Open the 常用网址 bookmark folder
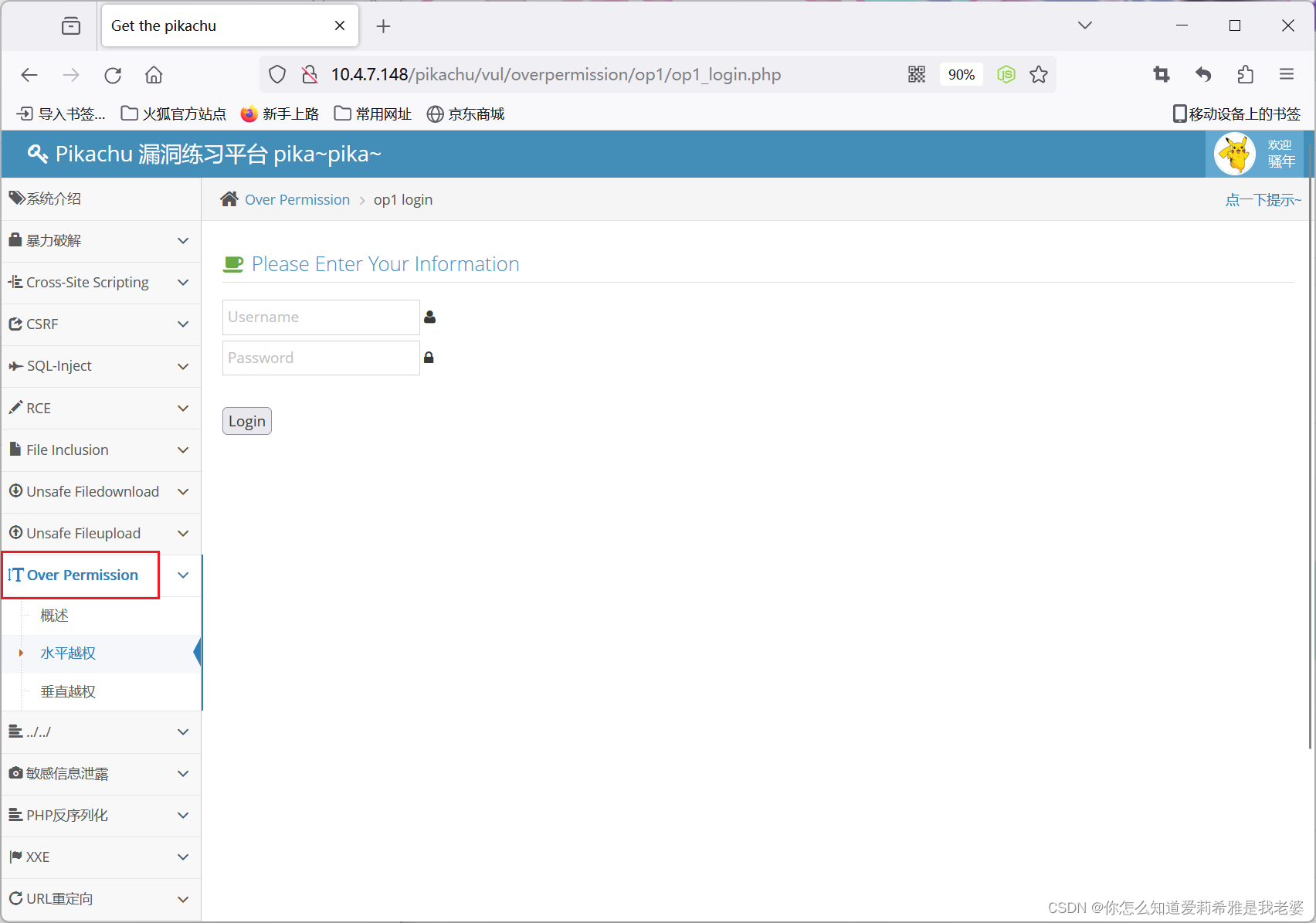Viewport: 1316px width, 923px height. pos(373,114)
